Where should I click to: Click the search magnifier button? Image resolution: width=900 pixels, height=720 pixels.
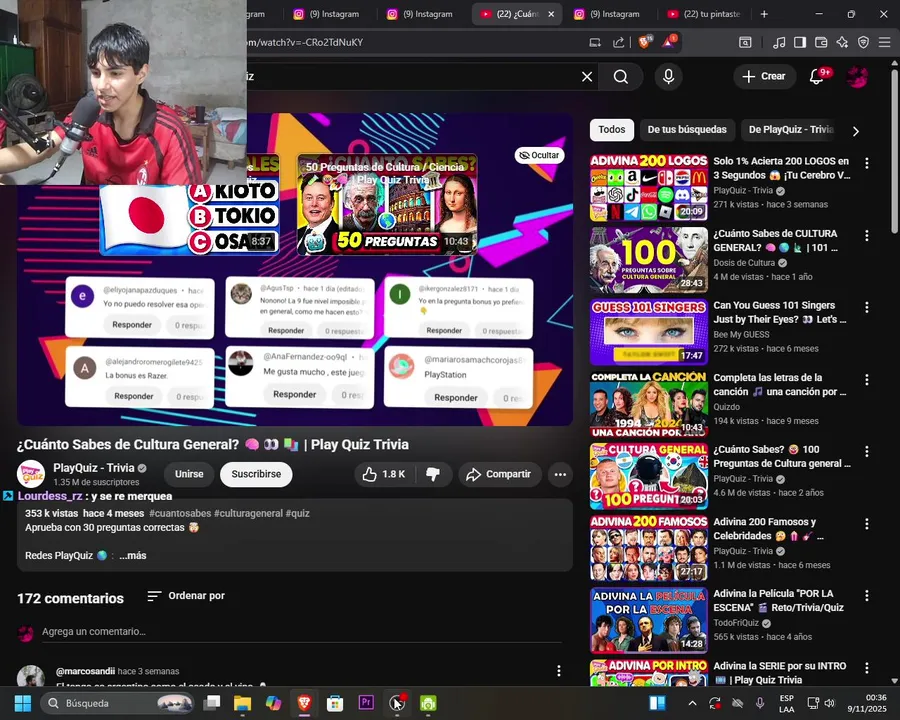click(620, 76)
